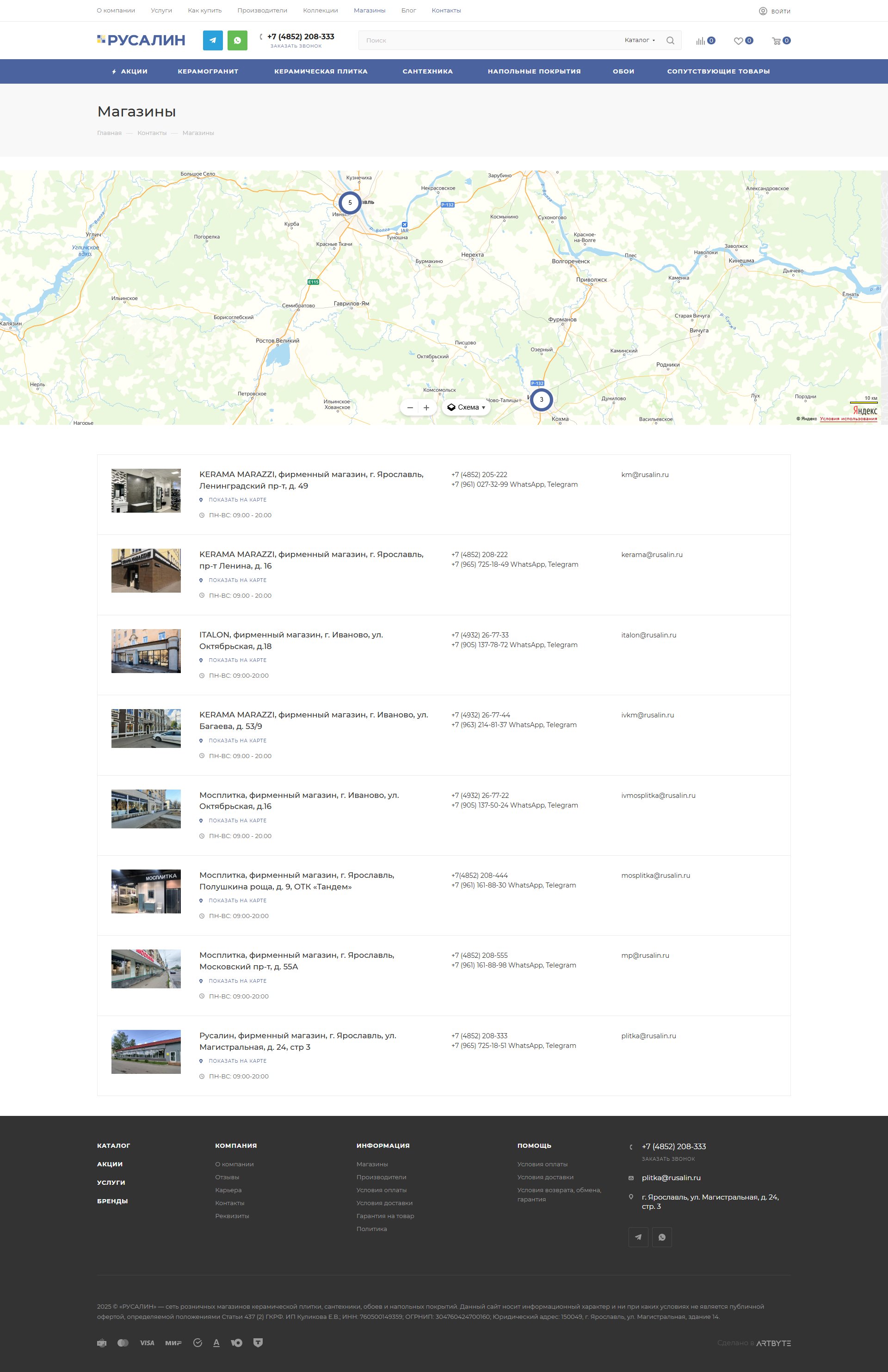Screen dimensions: 888x1372
Task: Click Заказать звонок under header phone
Action: coord(296,46)
